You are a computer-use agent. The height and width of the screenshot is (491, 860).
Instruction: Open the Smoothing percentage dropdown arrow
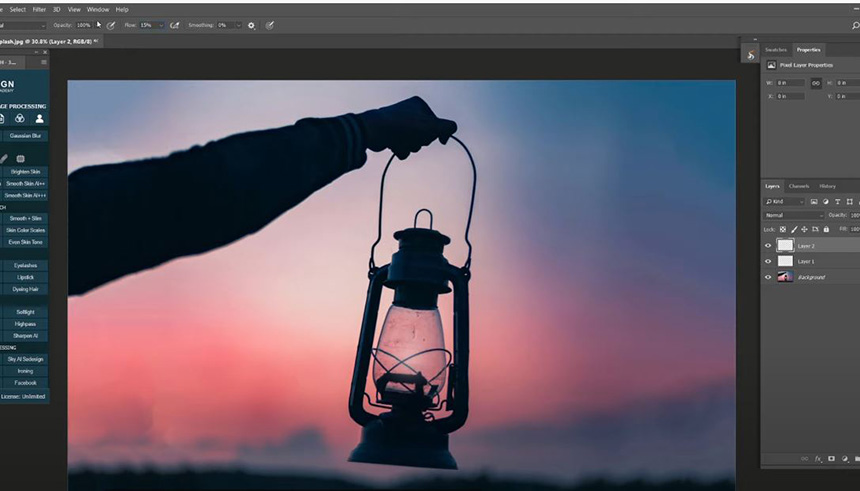238,25
